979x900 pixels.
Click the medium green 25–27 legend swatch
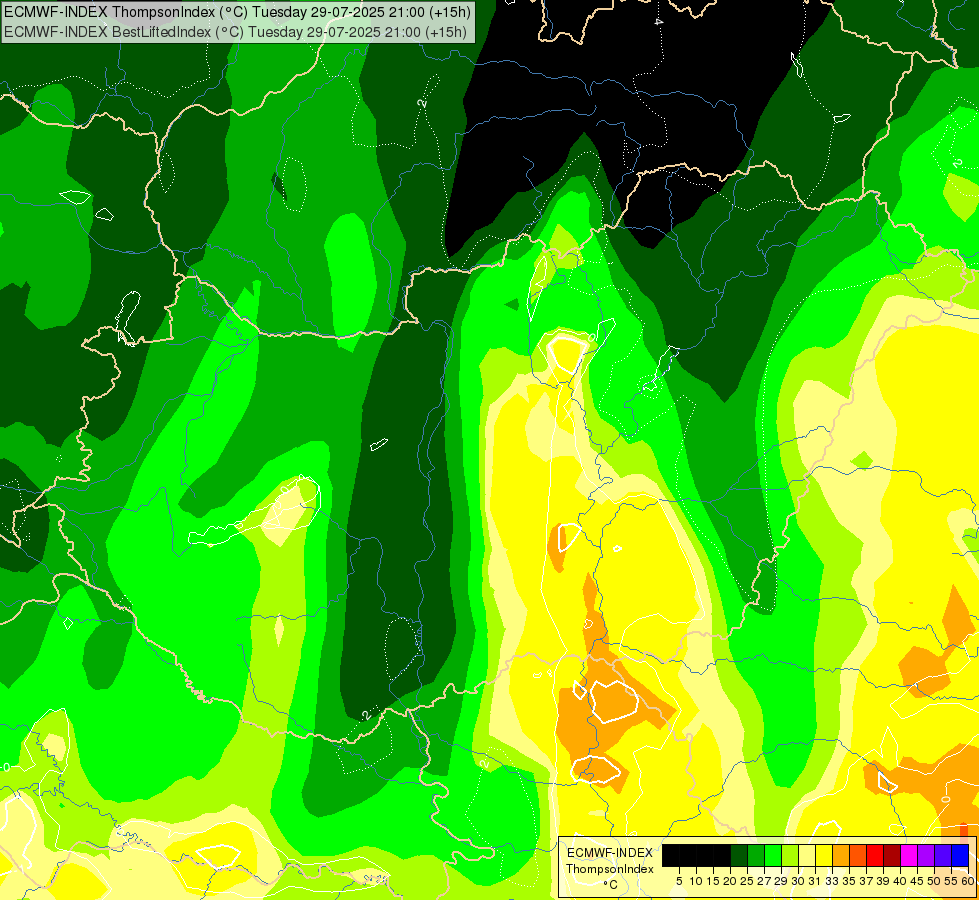pyautogui.click(x=755, y=855)
